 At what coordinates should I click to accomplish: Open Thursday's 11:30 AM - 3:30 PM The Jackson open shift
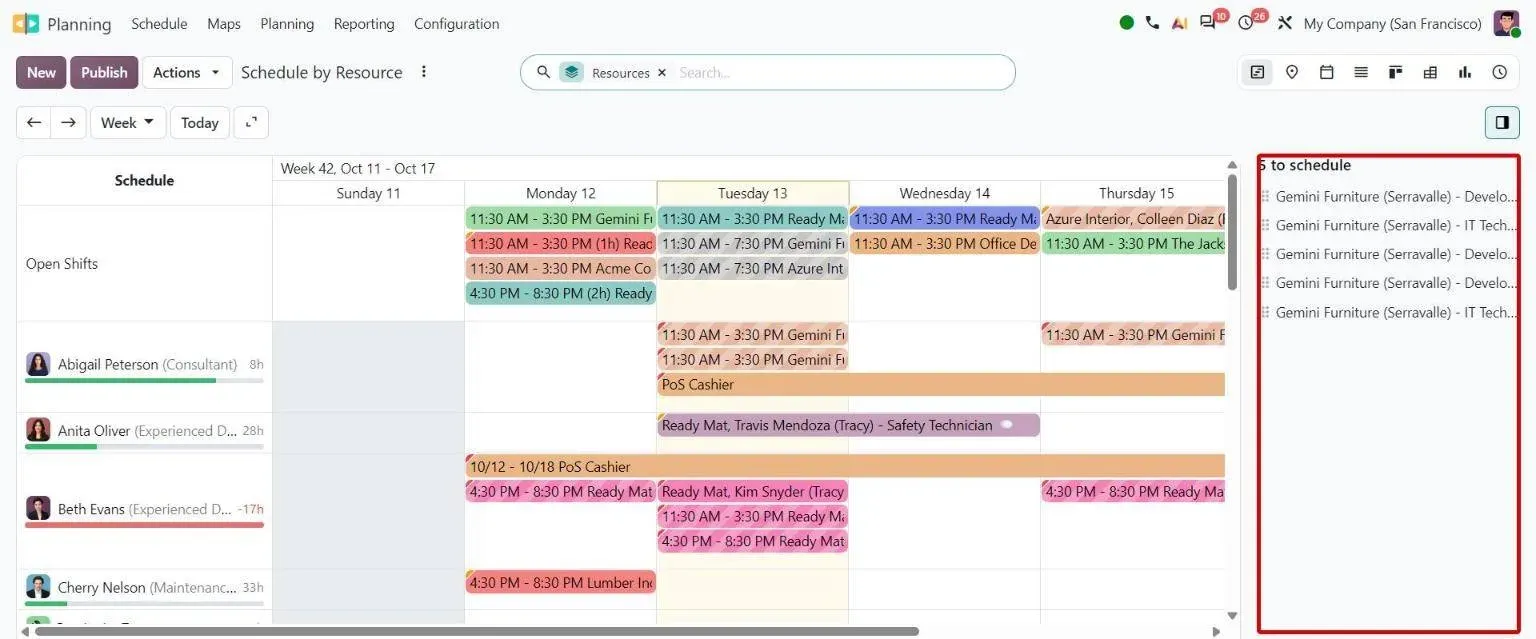tap(1133, 243)
